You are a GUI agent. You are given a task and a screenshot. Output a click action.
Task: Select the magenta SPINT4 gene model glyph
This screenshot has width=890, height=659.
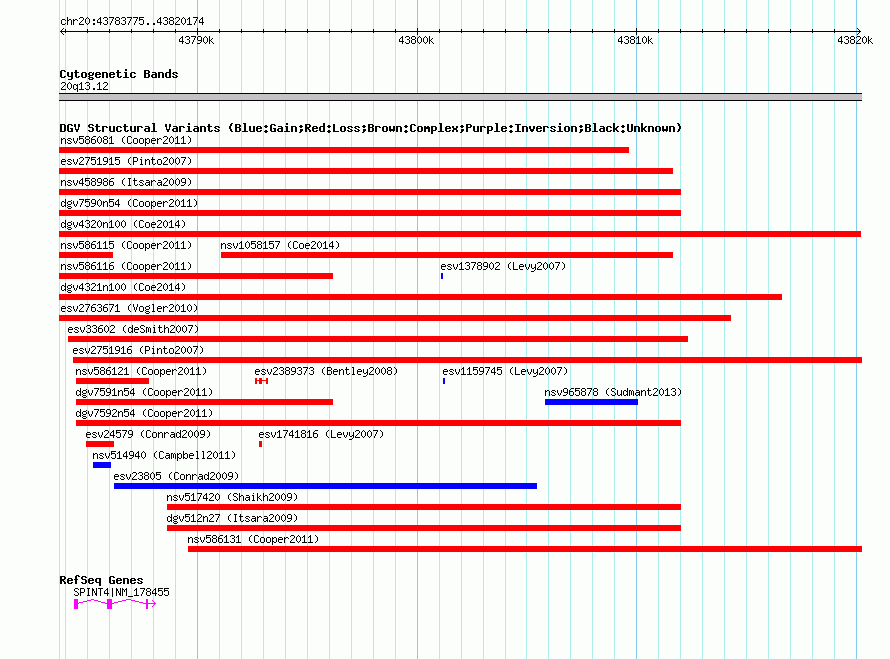pyautogui.click(x=115, y=604)
